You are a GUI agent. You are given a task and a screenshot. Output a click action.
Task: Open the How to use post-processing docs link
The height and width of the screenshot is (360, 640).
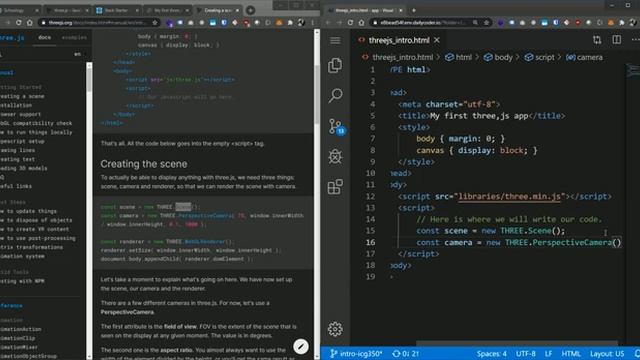click(x=38, y=238)
